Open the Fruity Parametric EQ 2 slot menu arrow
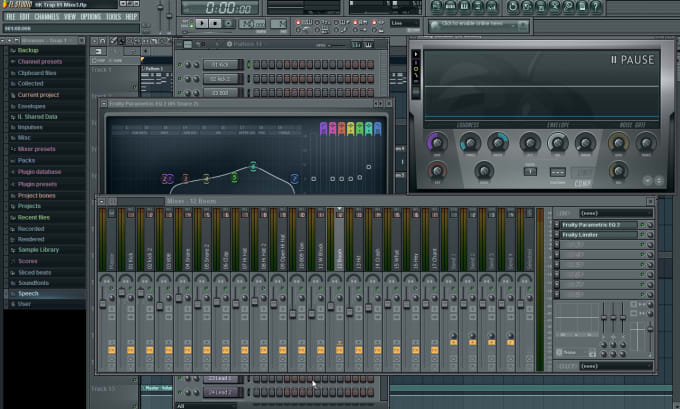 point(557,225)
